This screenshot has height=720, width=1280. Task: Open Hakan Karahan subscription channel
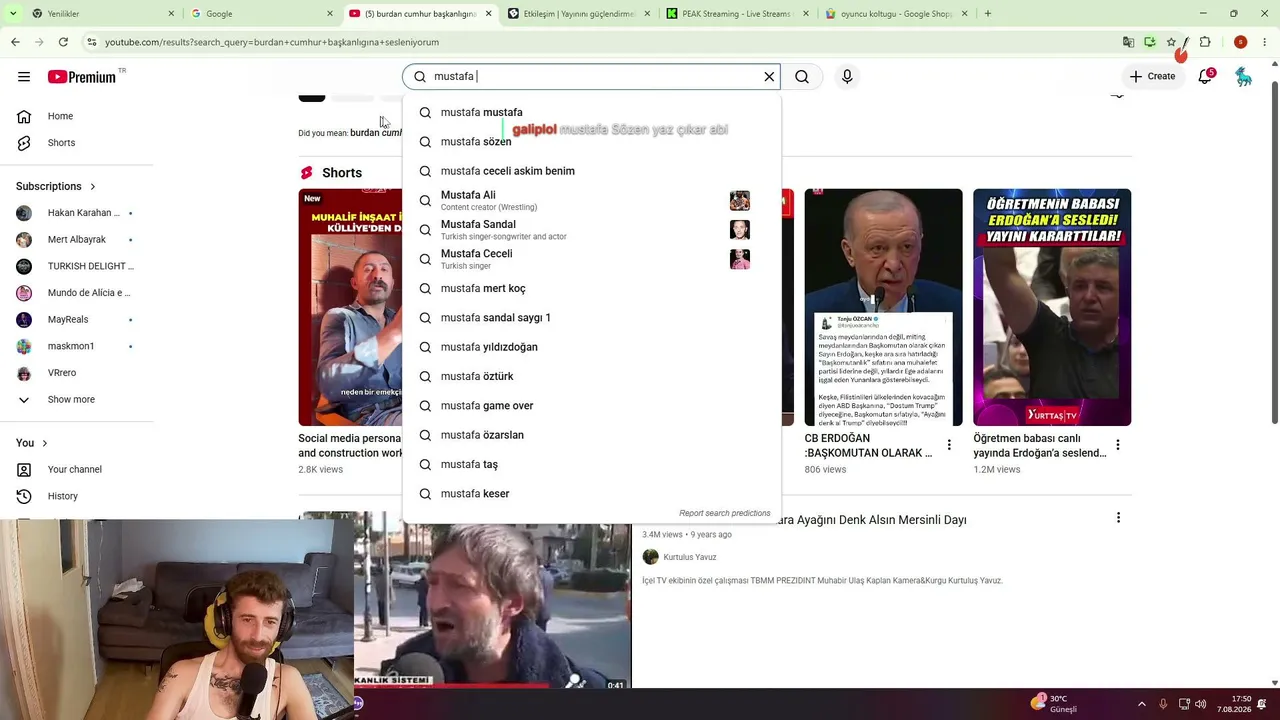(x=75, y=213)
